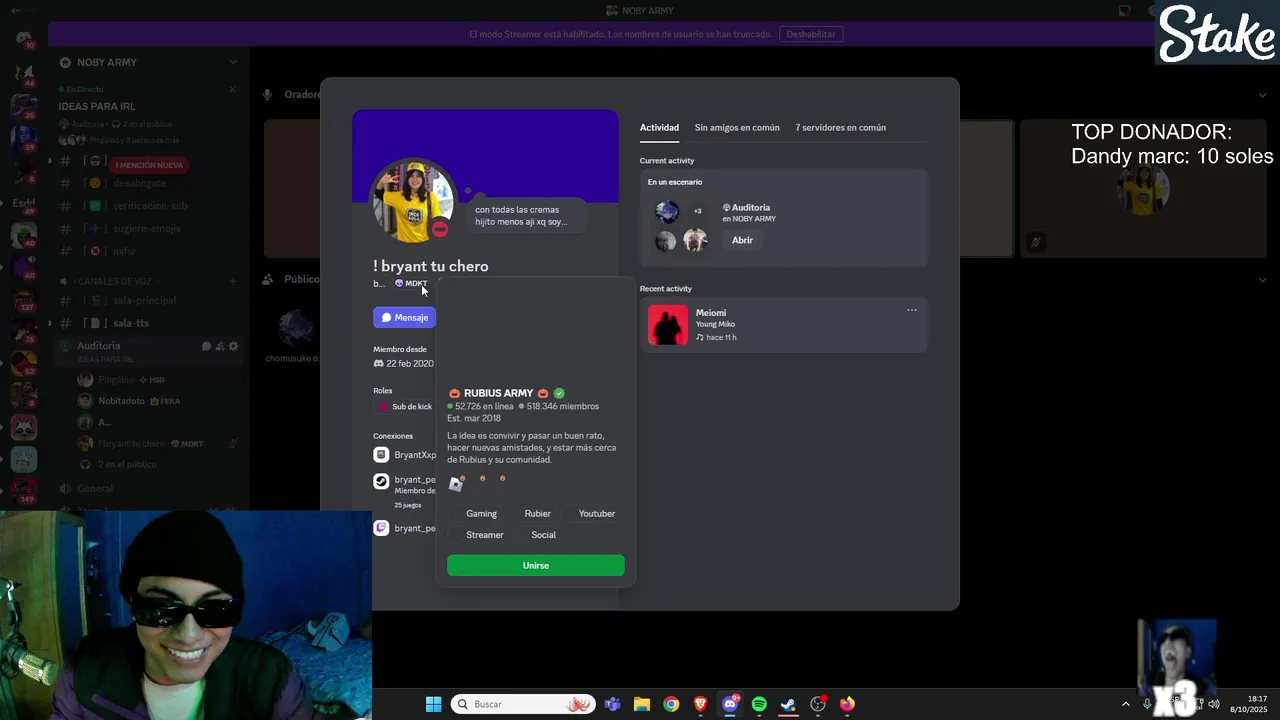
Task: Click the 1 MENCIÓN NUEVA badge
Action: tap(149, 165)
